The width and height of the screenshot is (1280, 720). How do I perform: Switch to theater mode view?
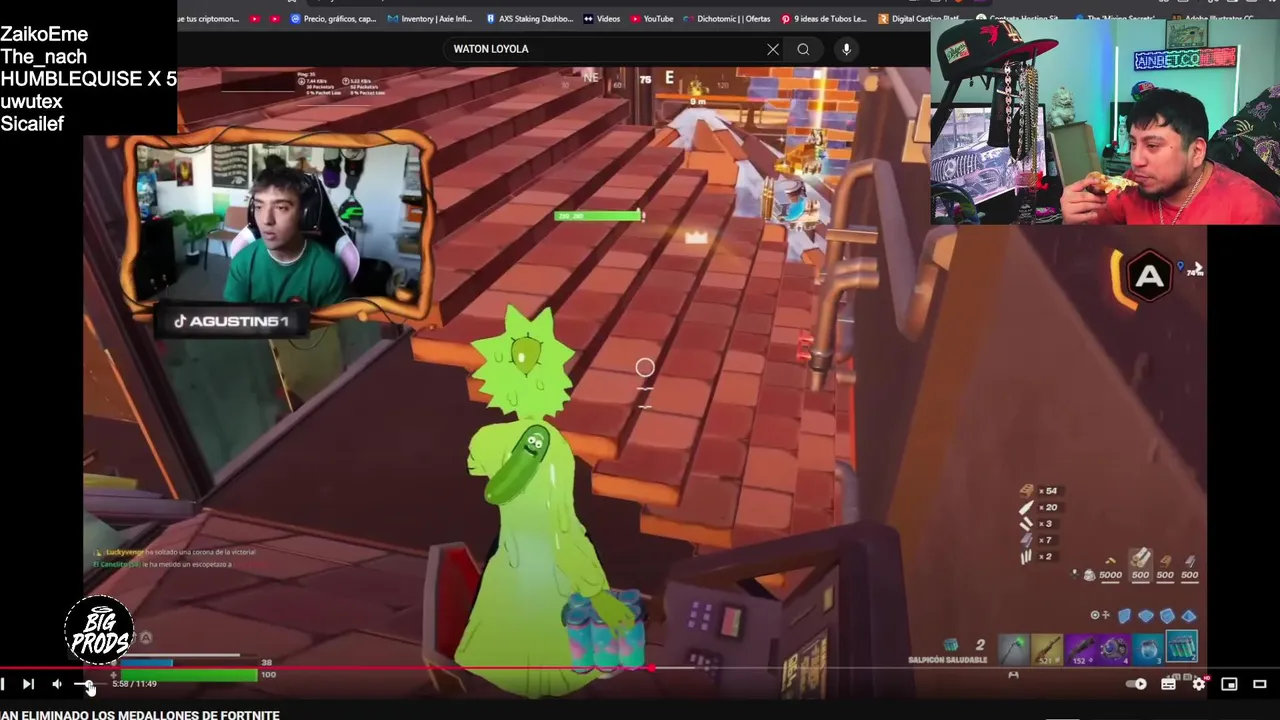[x=1260, y=684]
